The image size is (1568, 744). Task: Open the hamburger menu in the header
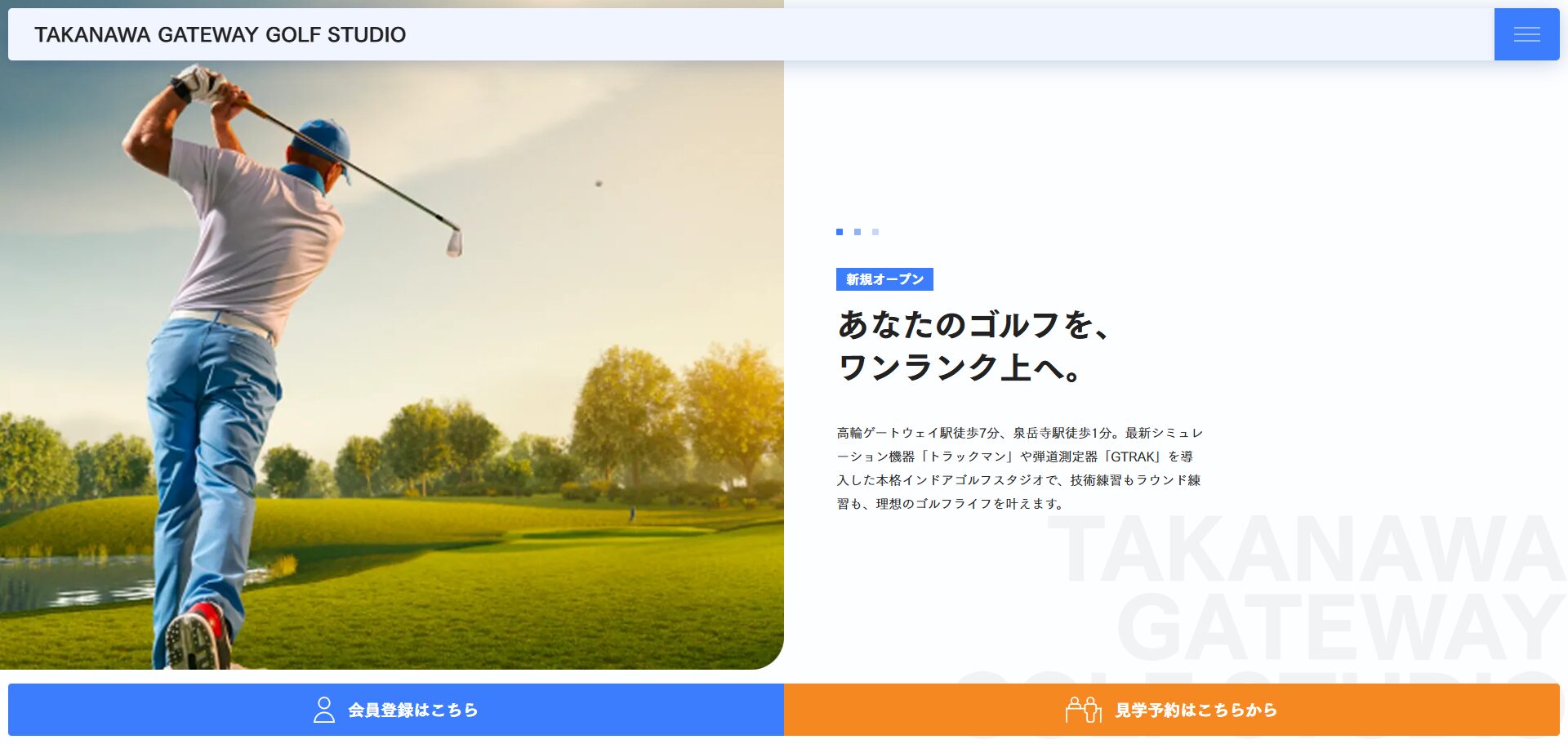pos(1526,34)
